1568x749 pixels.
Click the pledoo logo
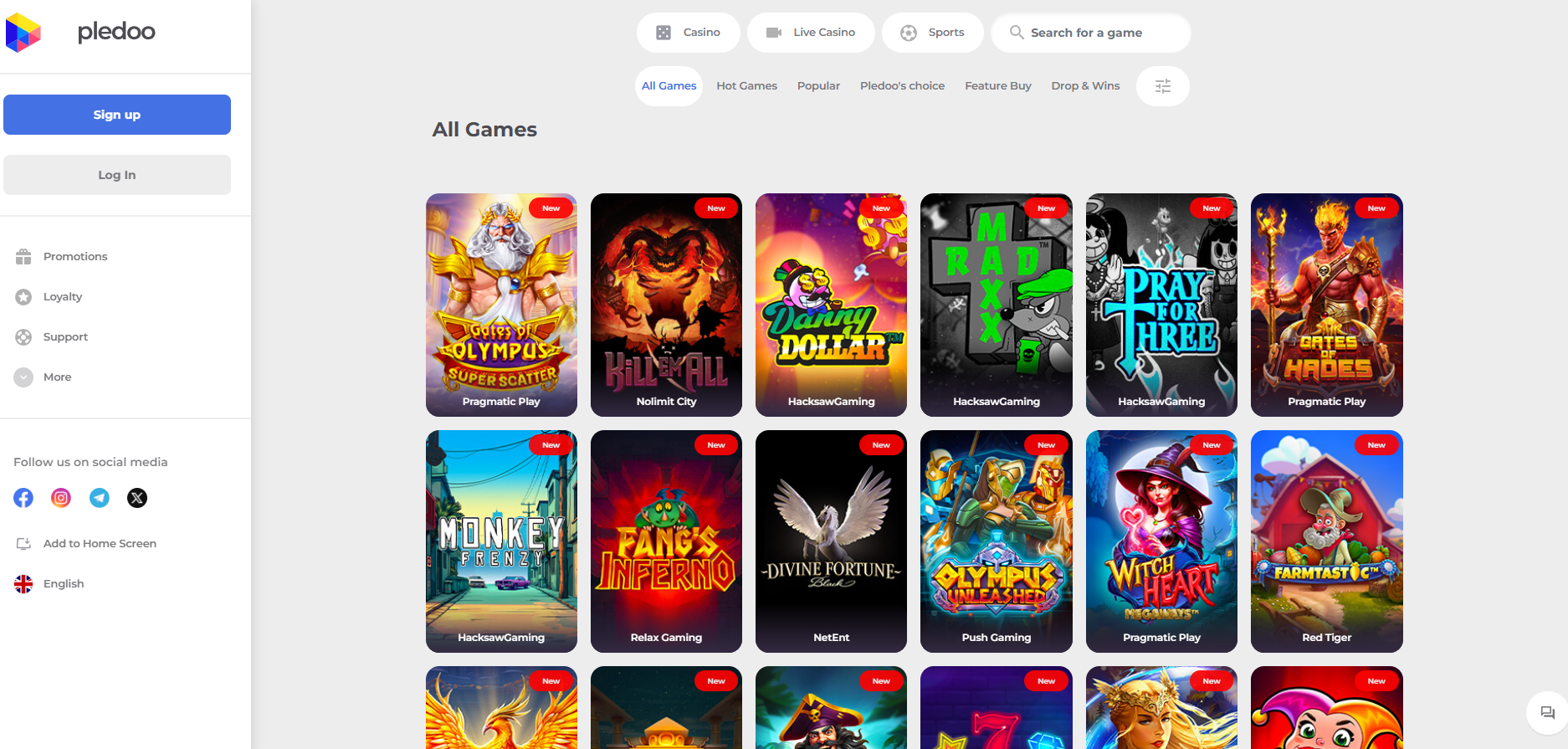pyautogui.click(x=80, y=33)
